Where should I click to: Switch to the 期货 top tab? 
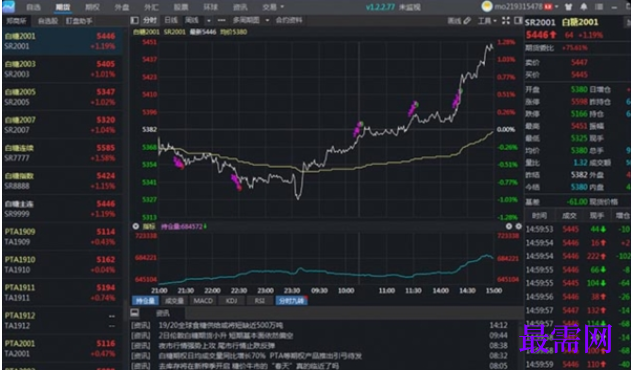point(63,7)
